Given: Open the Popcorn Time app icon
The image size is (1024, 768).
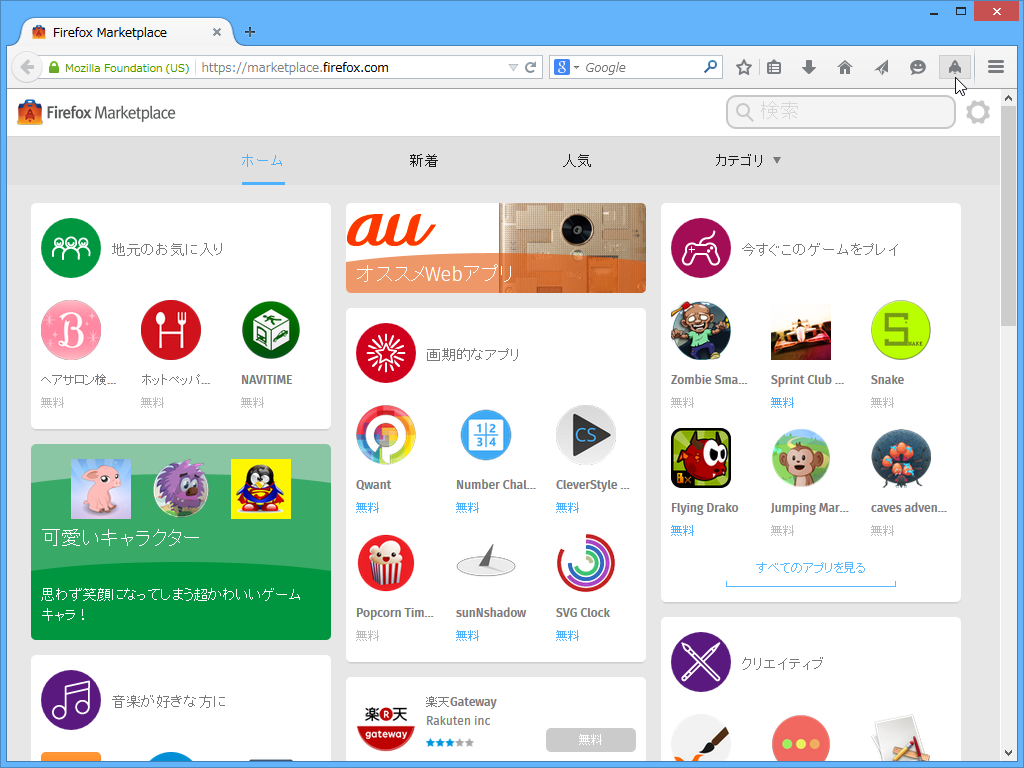Looking at the screenshot, I should coord(385,562).
